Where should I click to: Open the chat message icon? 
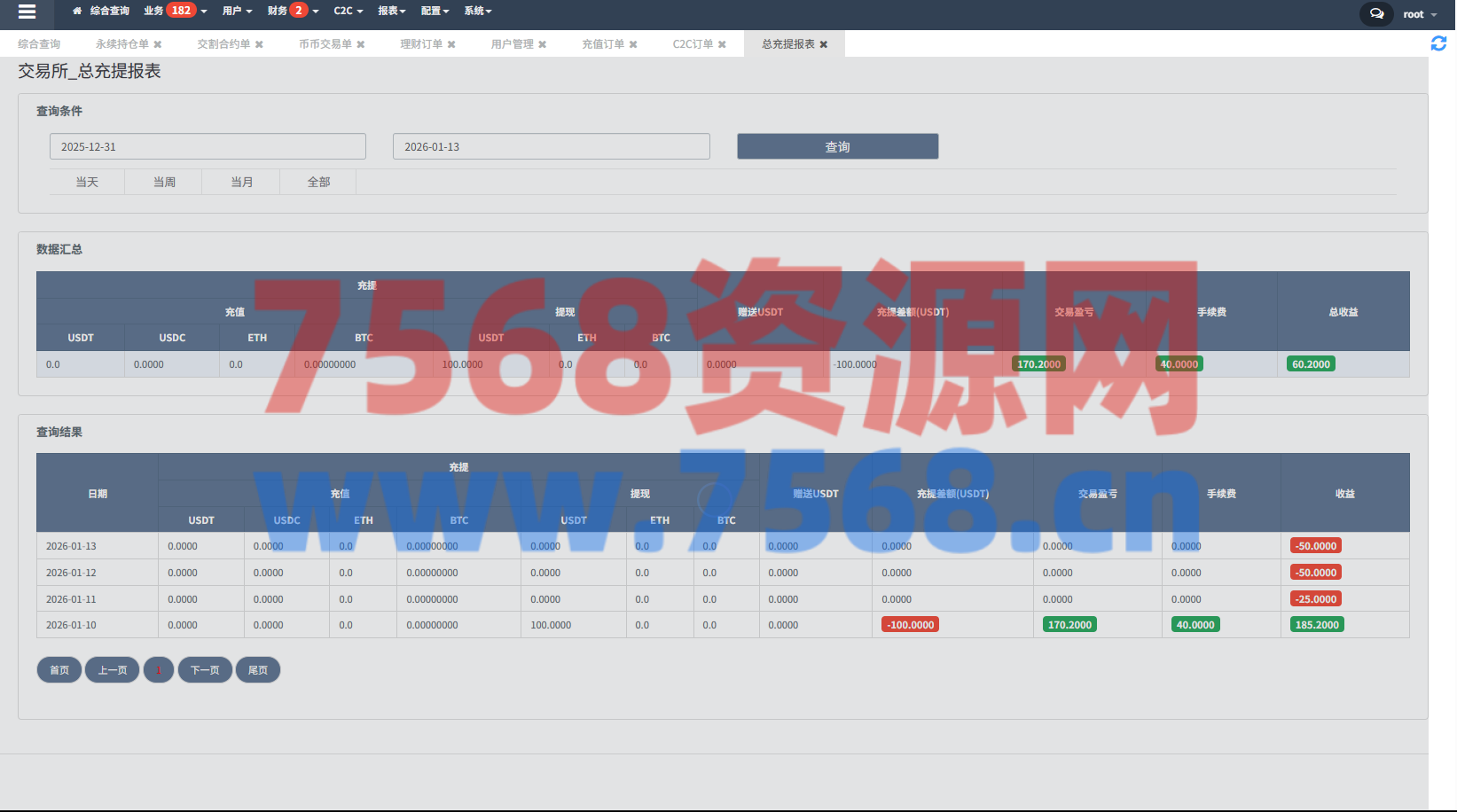[x=1376, y=14]
